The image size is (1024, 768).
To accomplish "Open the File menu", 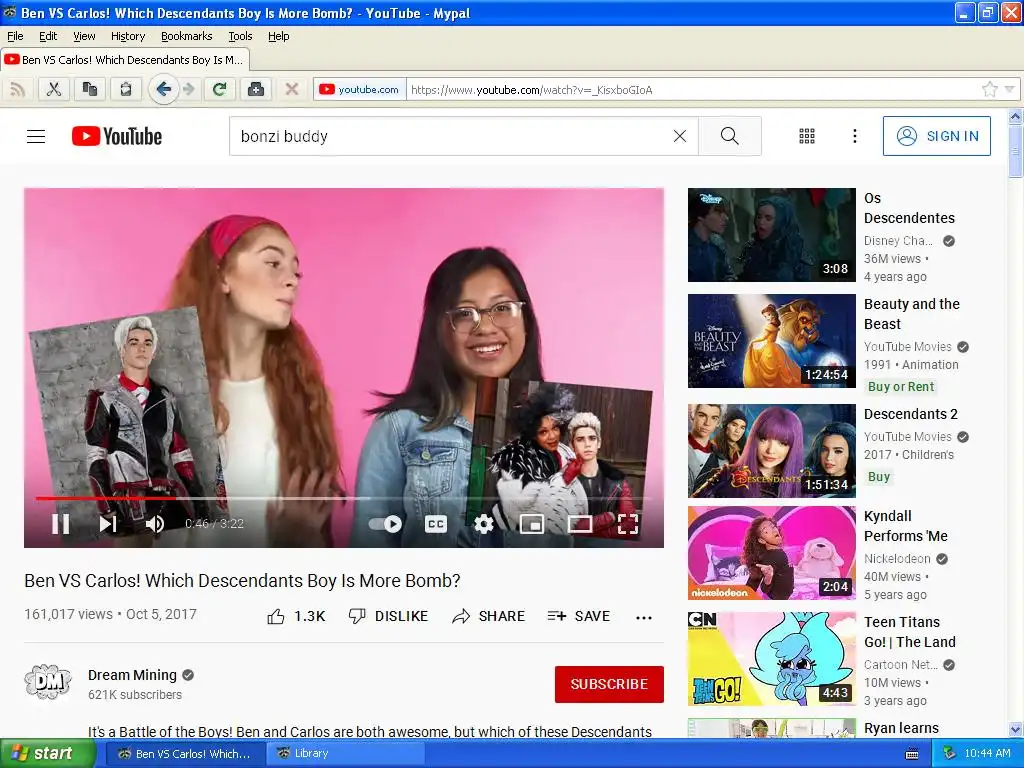I will 15,36.
